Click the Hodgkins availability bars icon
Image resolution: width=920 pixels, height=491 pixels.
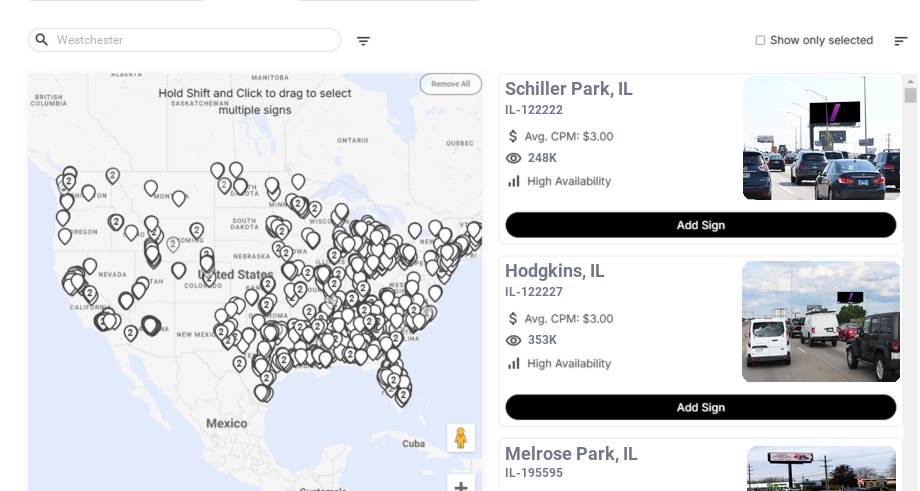[x=514, y=363]
